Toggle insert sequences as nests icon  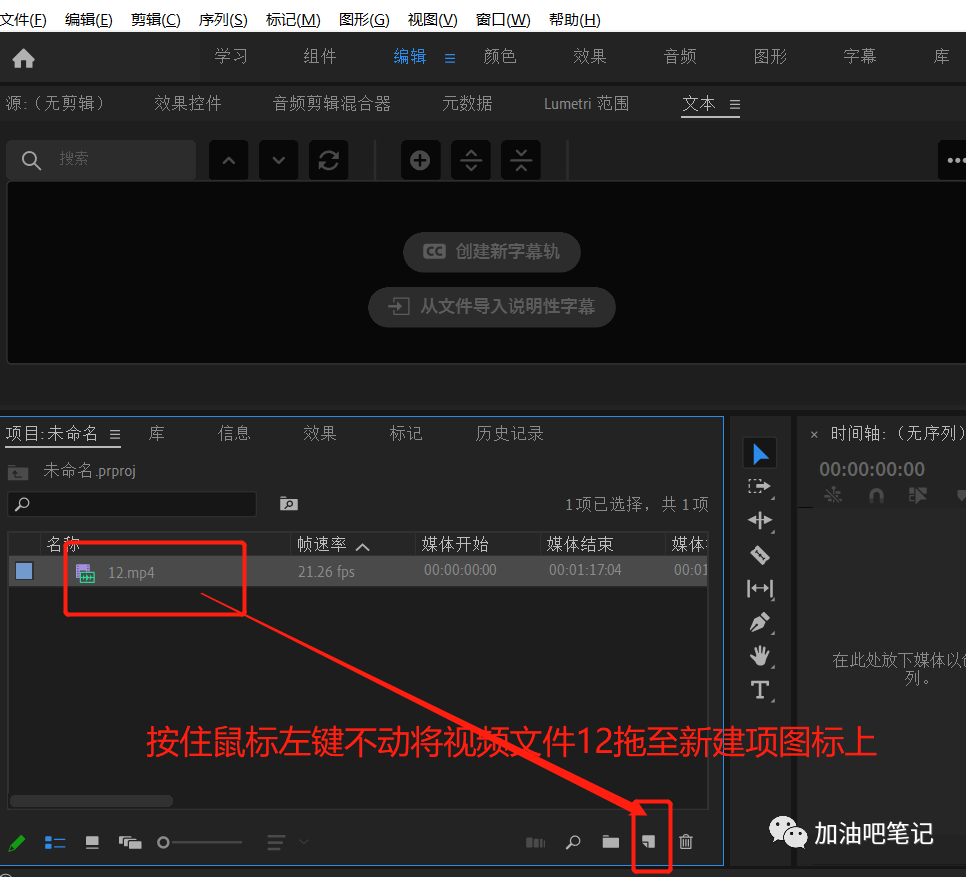(833, 495)
